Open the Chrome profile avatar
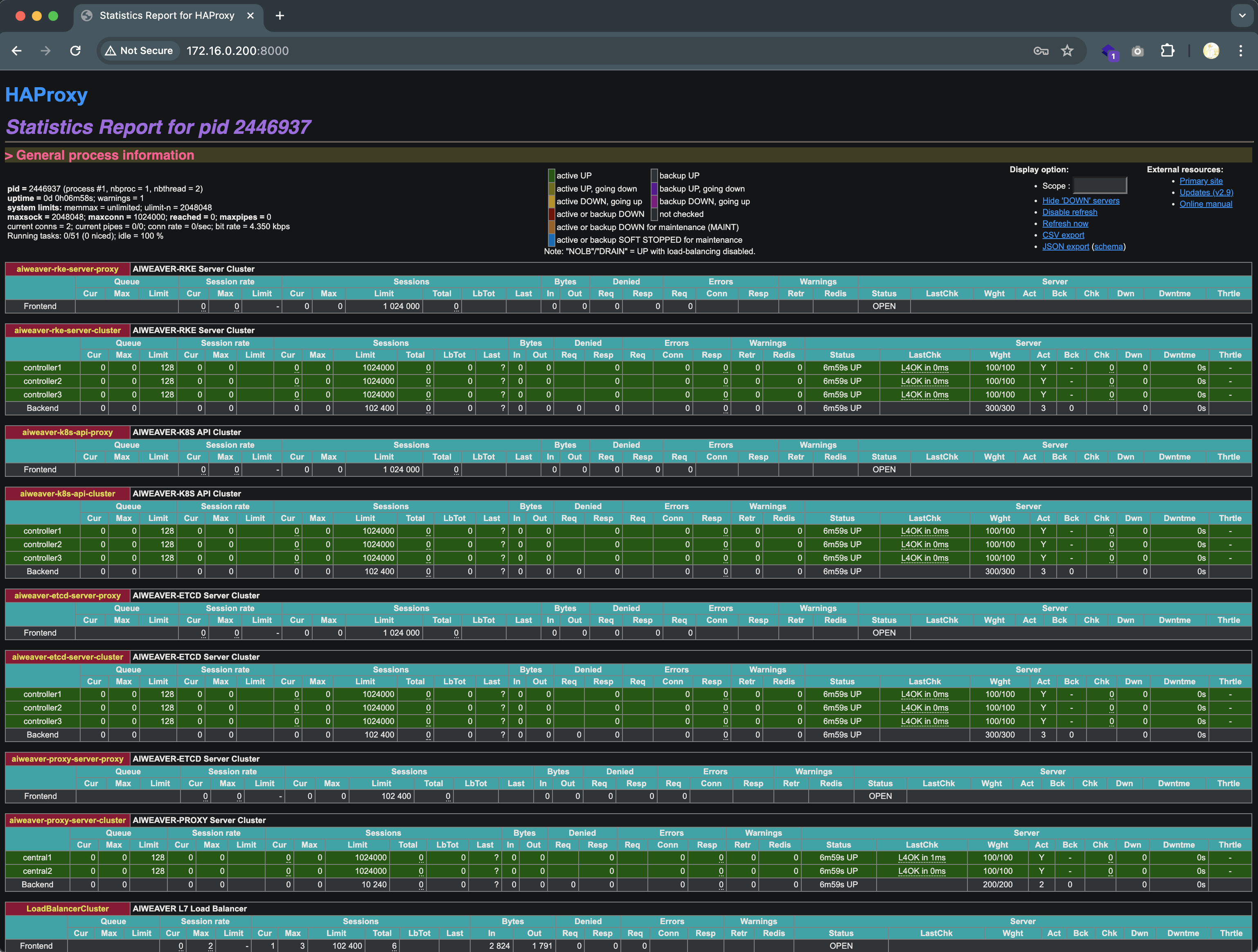The width and height of the screenshot is (1258, 952). point(1211,51)
